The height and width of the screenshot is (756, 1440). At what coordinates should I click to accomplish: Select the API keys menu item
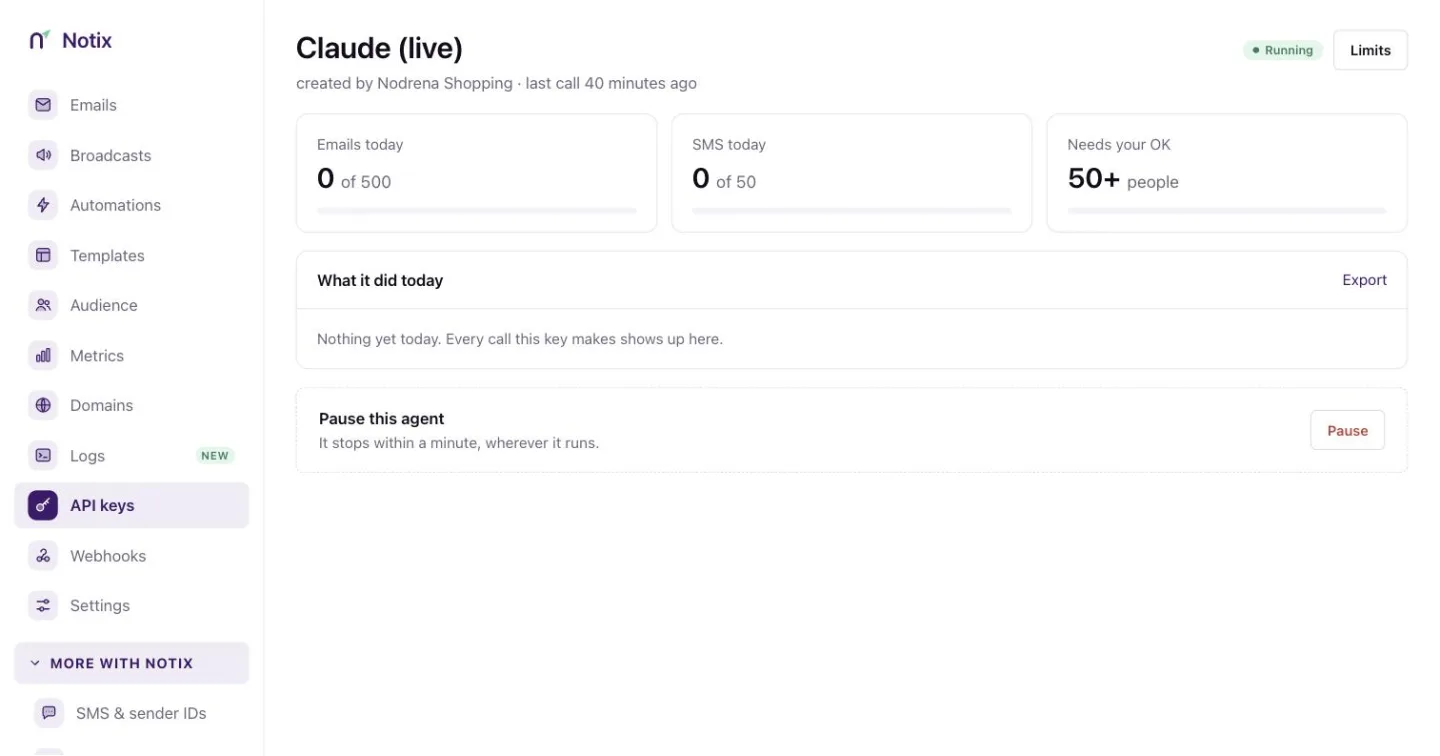pos(131,505)
